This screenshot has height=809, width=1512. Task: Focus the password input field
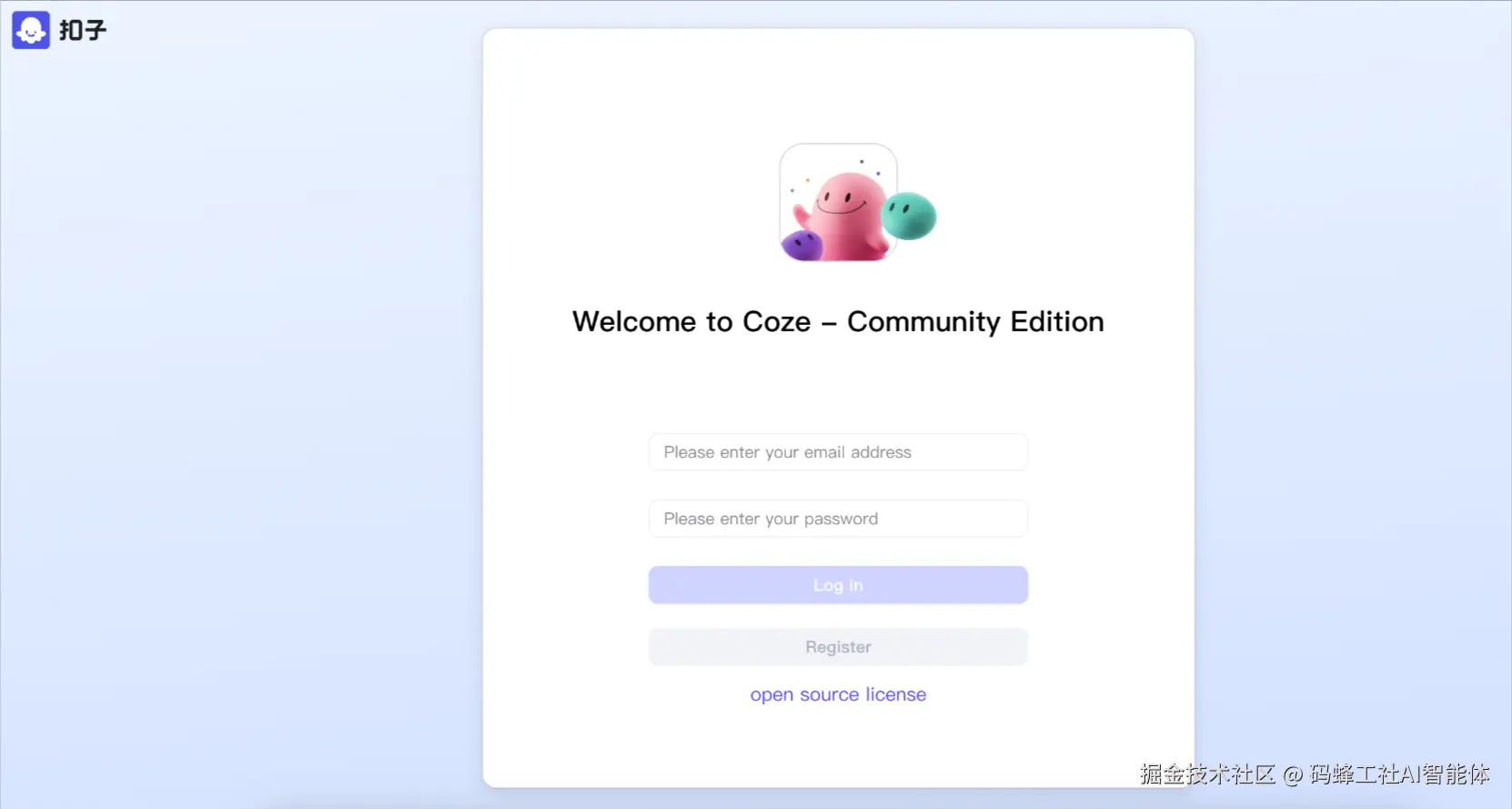tap(838, 519)
